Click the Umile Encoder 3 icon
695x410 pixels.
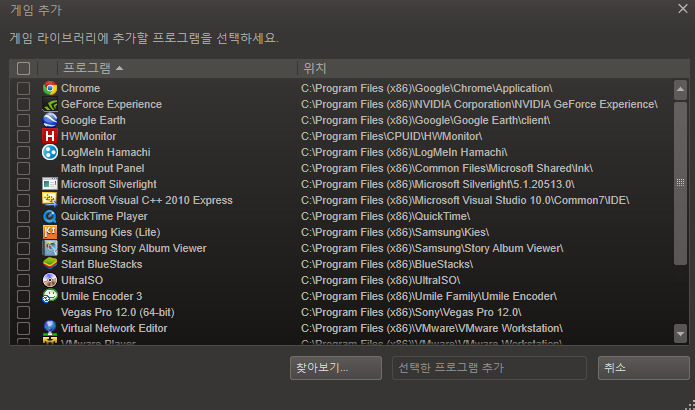[x=50, y=296]
